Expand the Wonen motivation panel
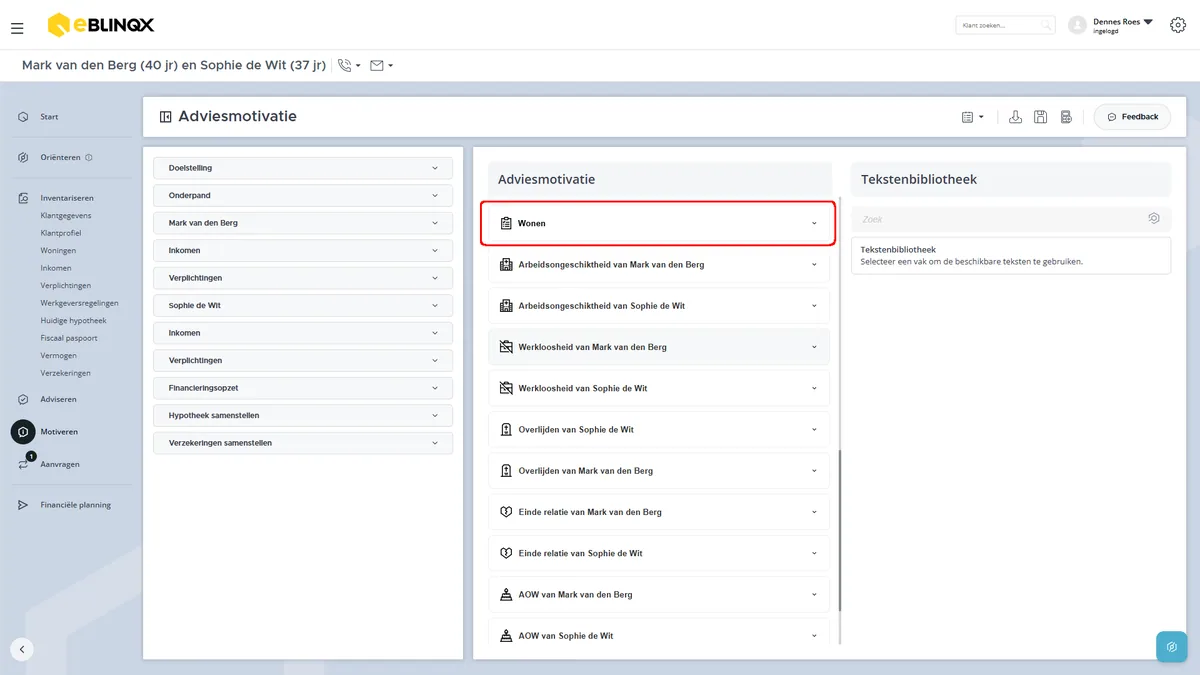Image resolution: width=1200 pixels, height=675 pixels. [658, 223]
